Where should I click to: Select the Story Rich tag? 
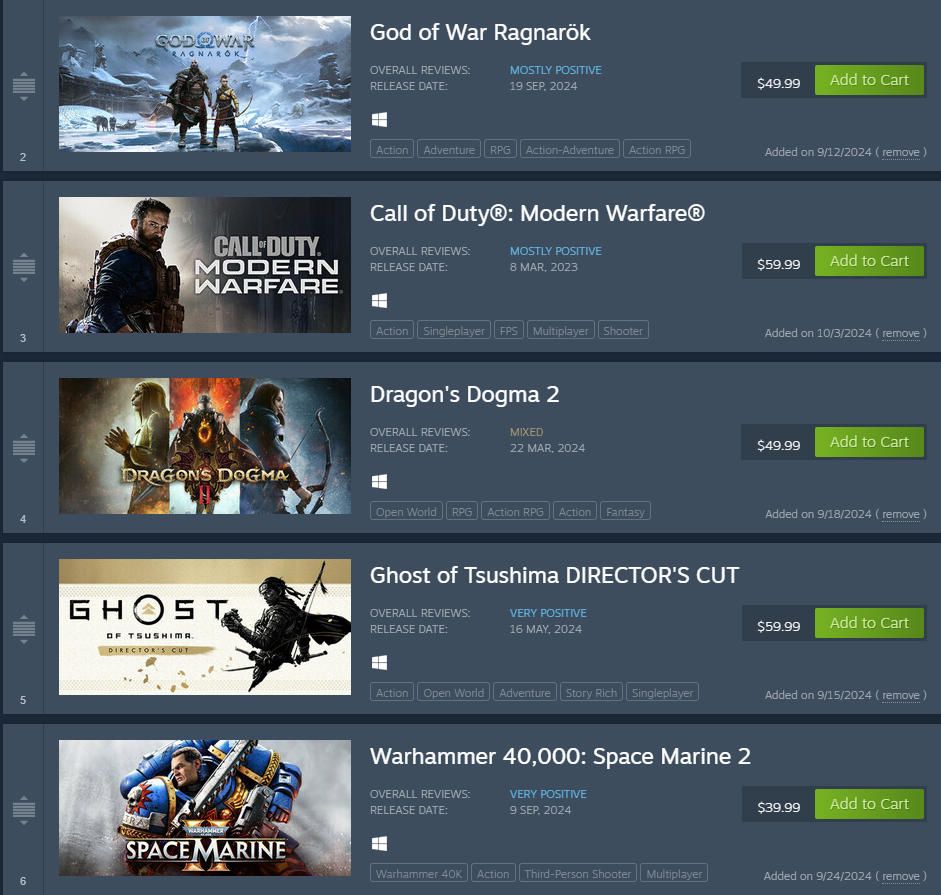(x=591, y=693)
